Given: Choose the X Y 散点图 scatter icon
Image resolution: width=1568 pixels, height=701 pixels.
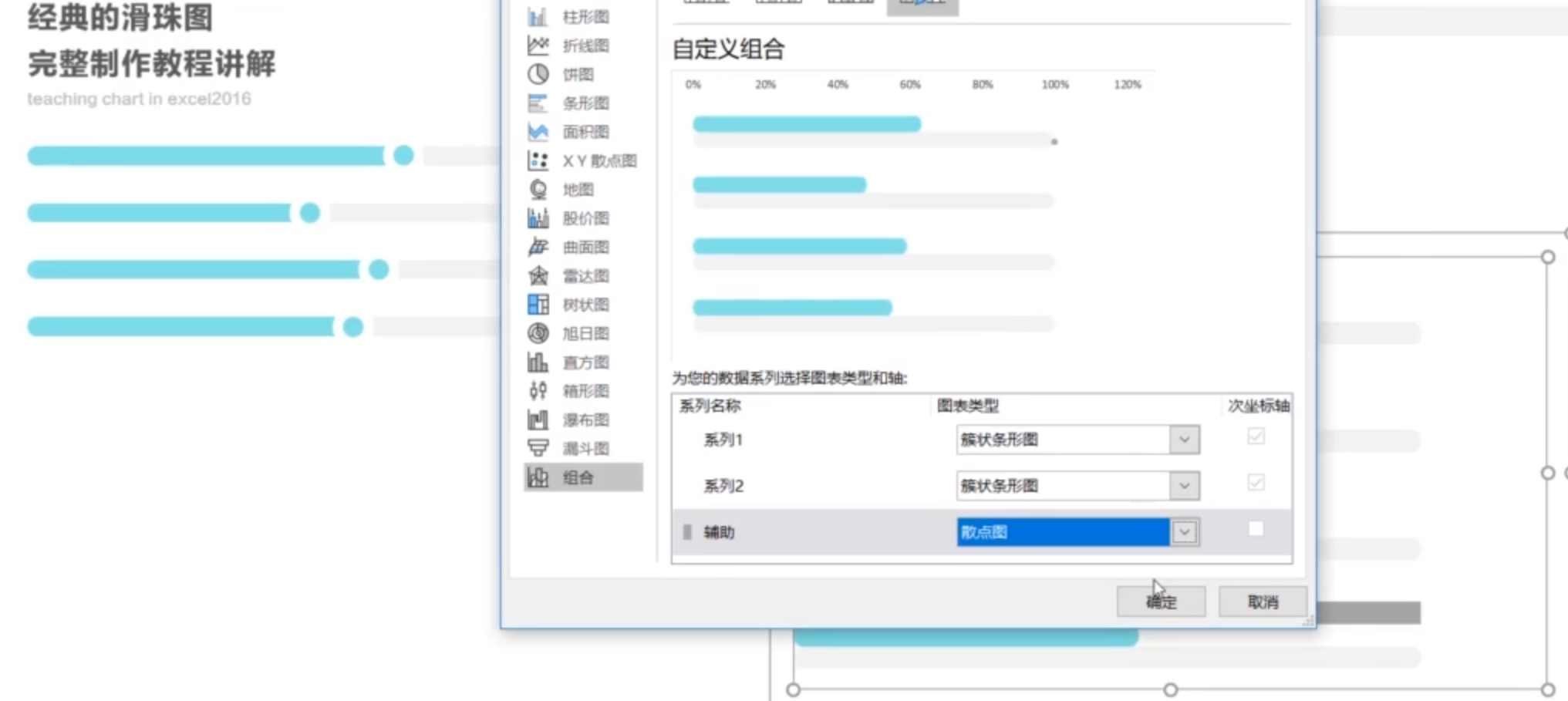Looking at the screenshot, I should tap(538, 160).
